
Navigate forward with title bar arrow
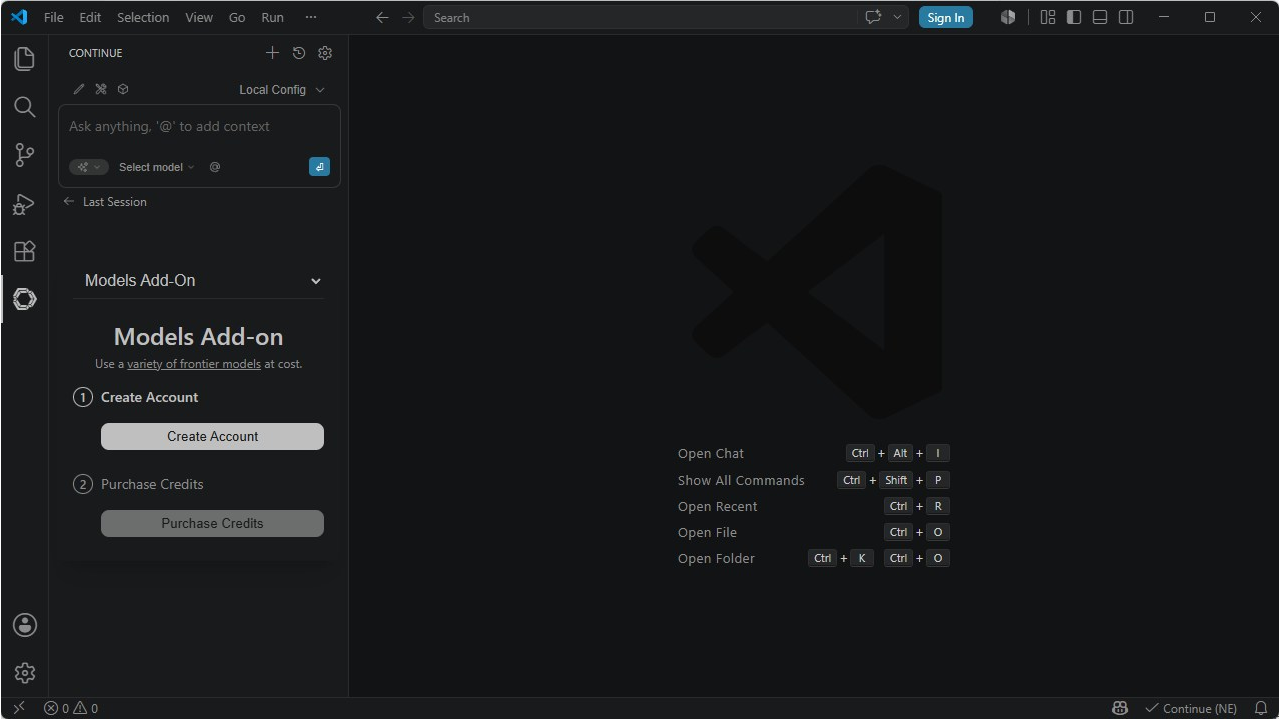pyautogui.click(x=408, y=17)
